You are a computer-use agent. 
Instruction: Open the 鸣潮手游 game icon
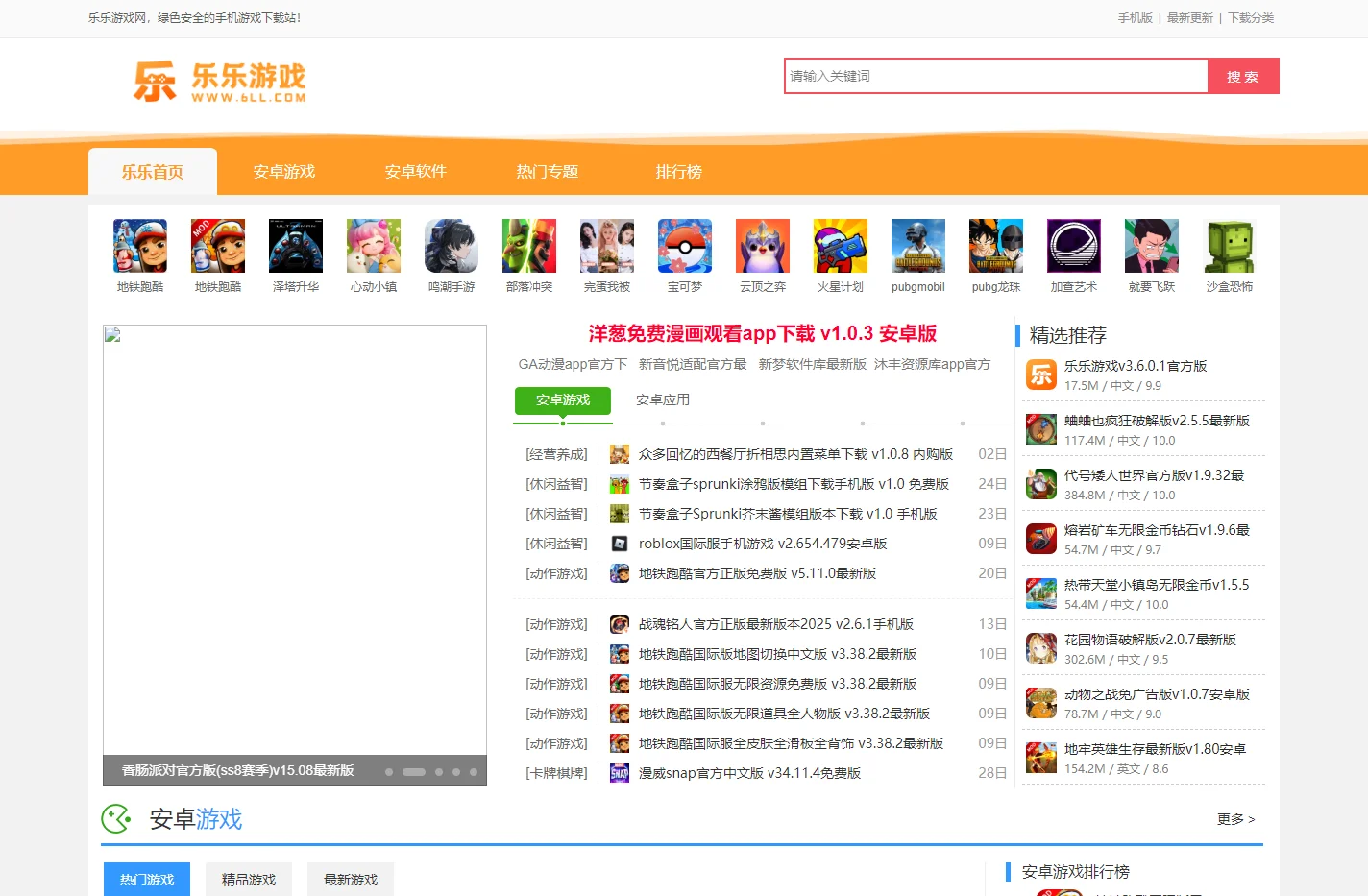[452, 246]
